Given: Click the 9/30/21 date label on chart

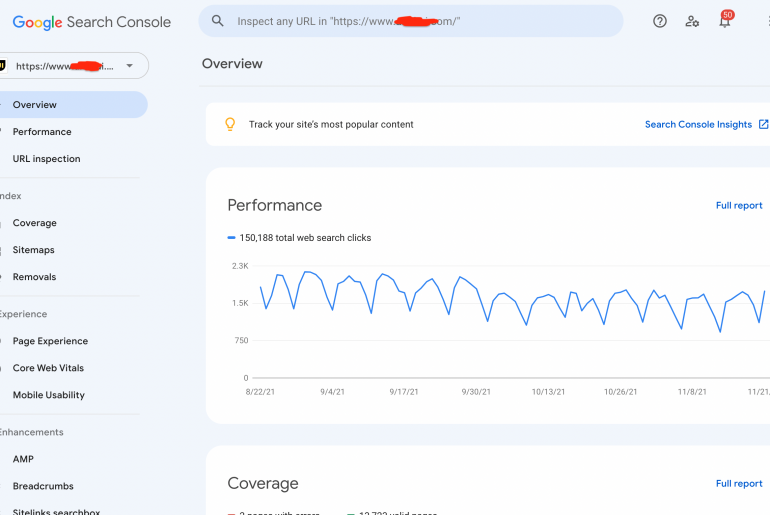Looking at the screenshot, I should pyautogui.click(x=476, y=392).
